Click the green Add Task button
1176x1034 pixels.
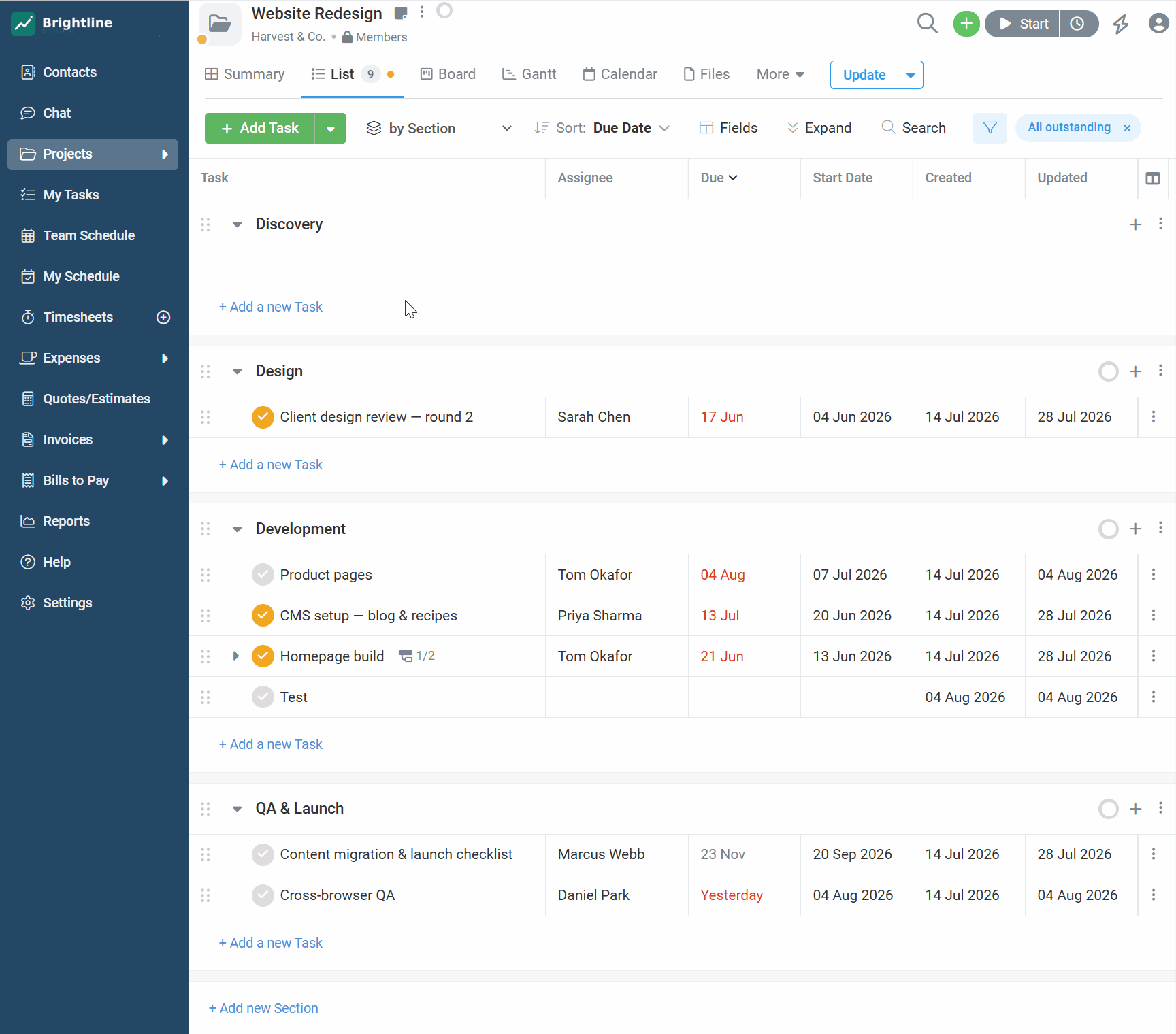260,128
